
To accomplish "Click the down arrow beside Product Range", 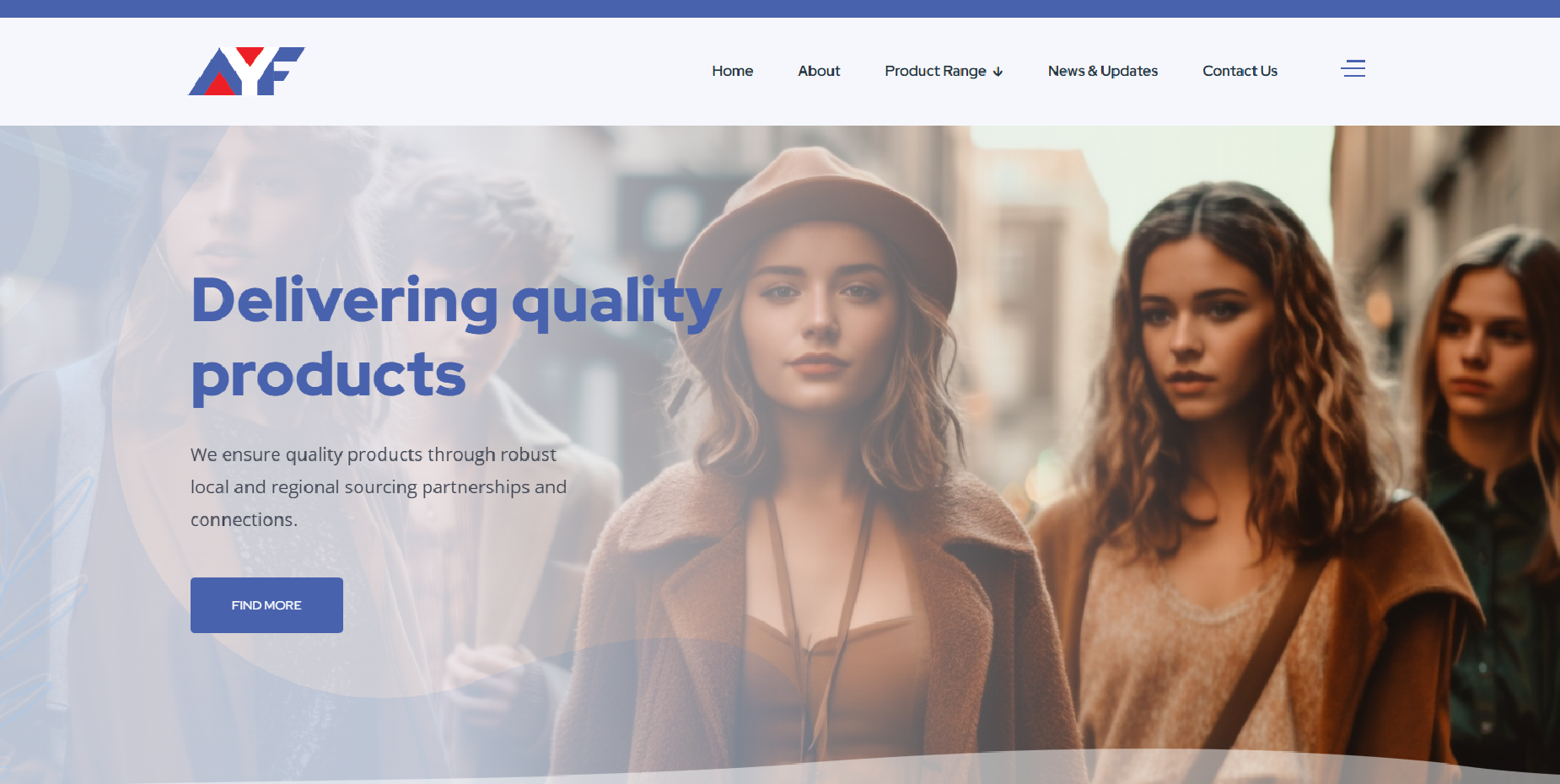I will click(x=998, y=72).
